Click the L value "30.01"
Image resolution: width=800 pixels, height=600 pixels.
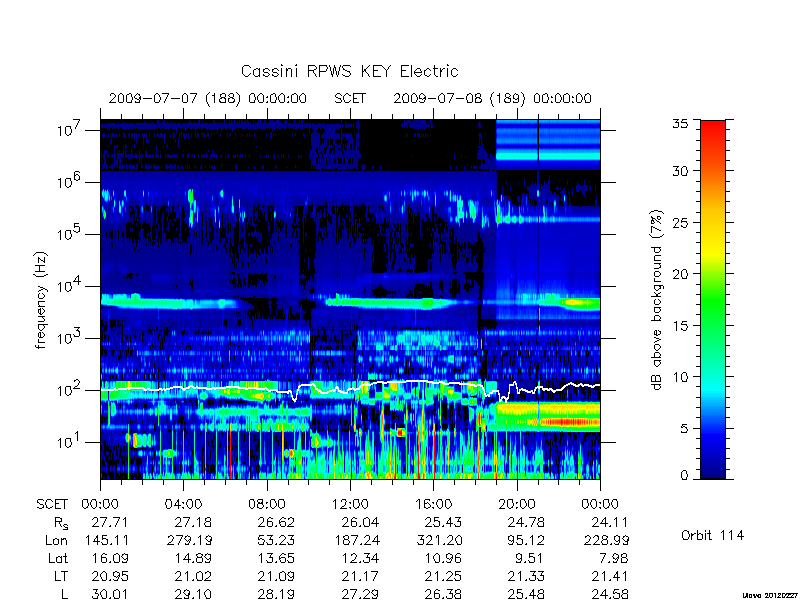tap(110, 594)
